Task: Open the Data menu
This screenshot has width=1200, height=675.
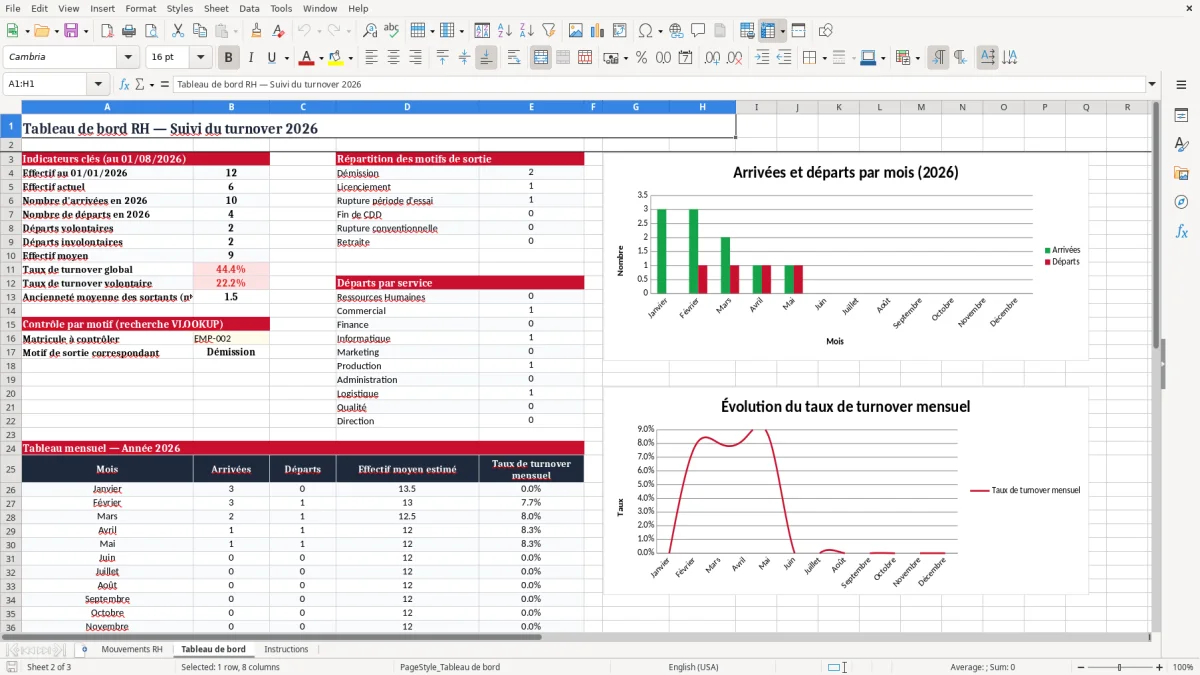Action: coord(249,8)
